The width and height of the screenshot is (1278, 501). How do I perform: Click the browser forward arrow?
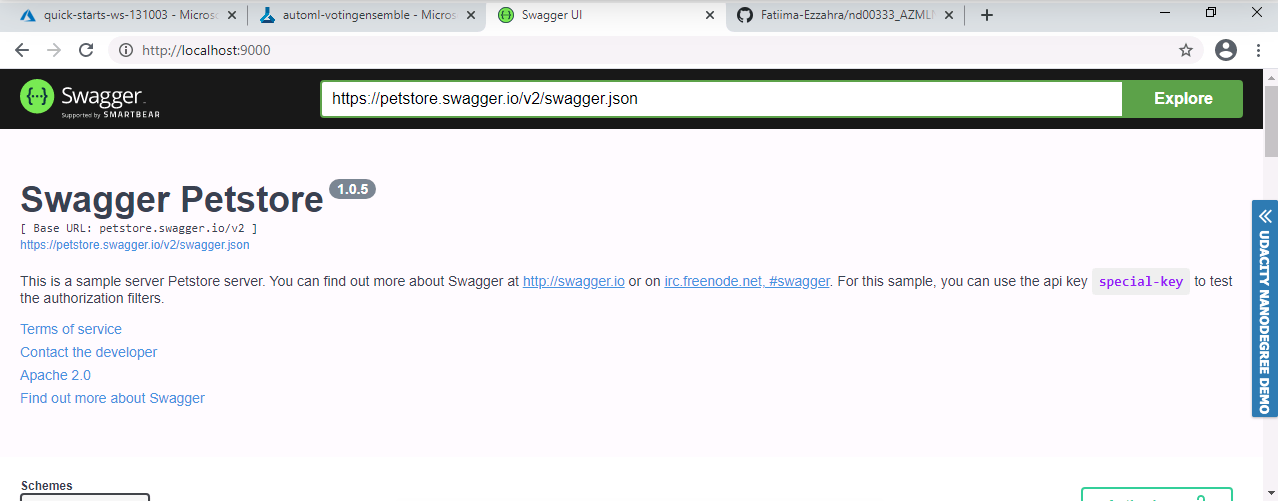click(x=54, y=50)
